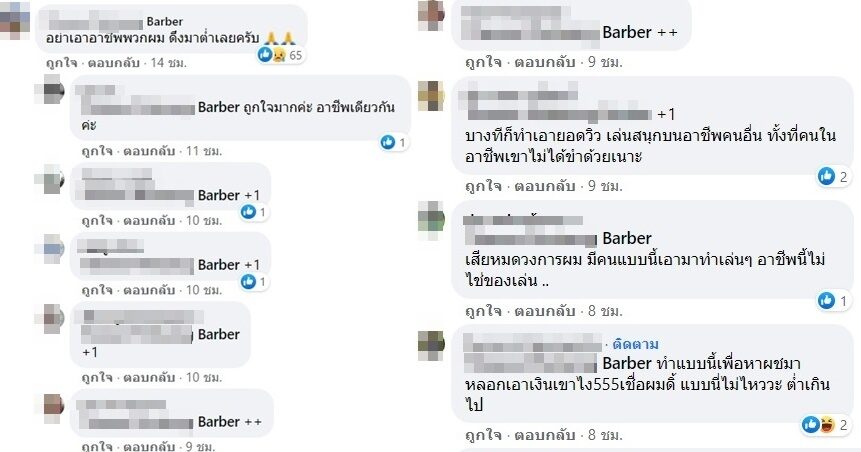Open avatar of top 'อย่าเอาอาชีพพวกผม' commenter

pos(15,20)
